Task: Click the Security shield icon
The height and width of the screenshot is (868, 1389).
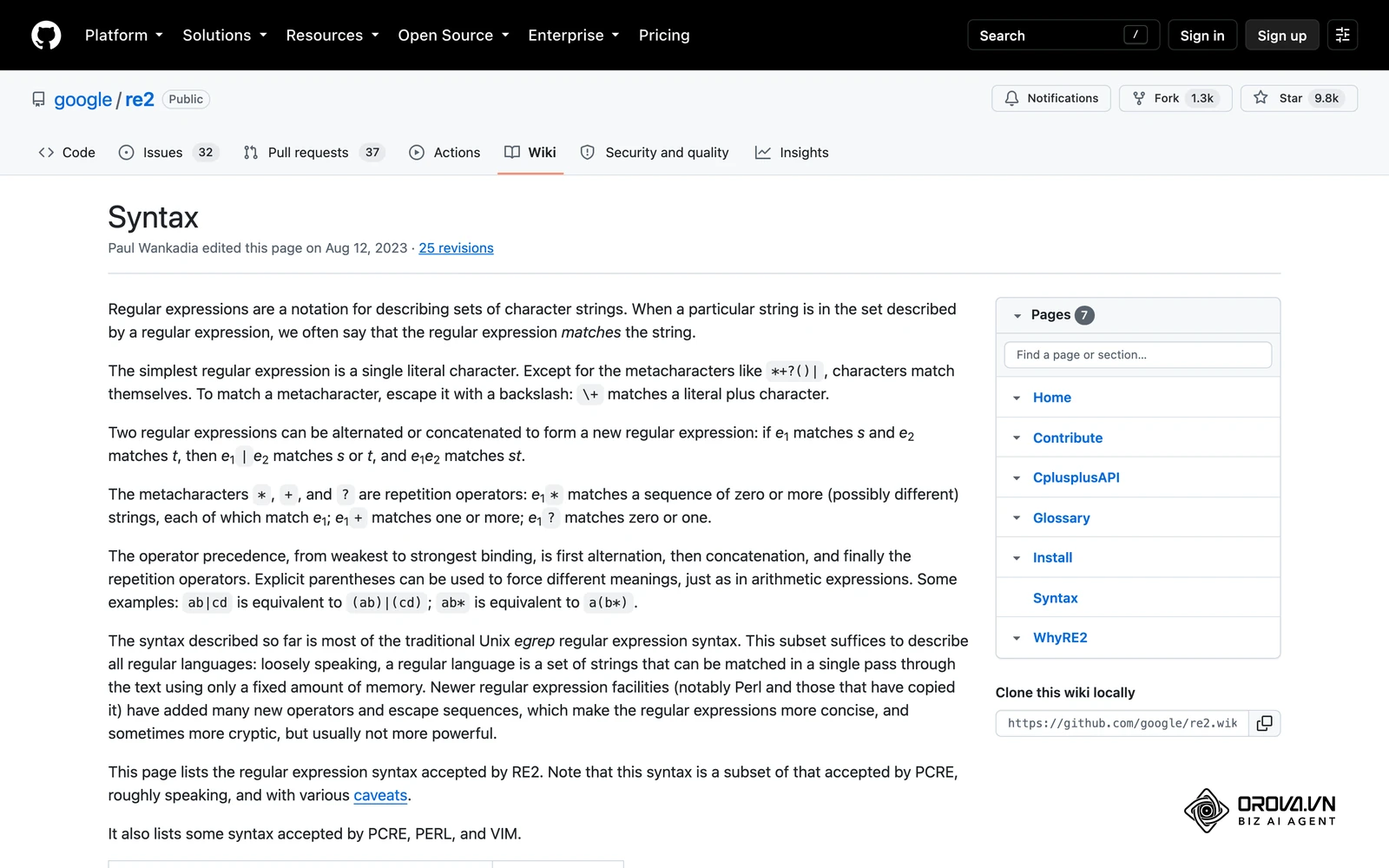Action: (588, 153)
